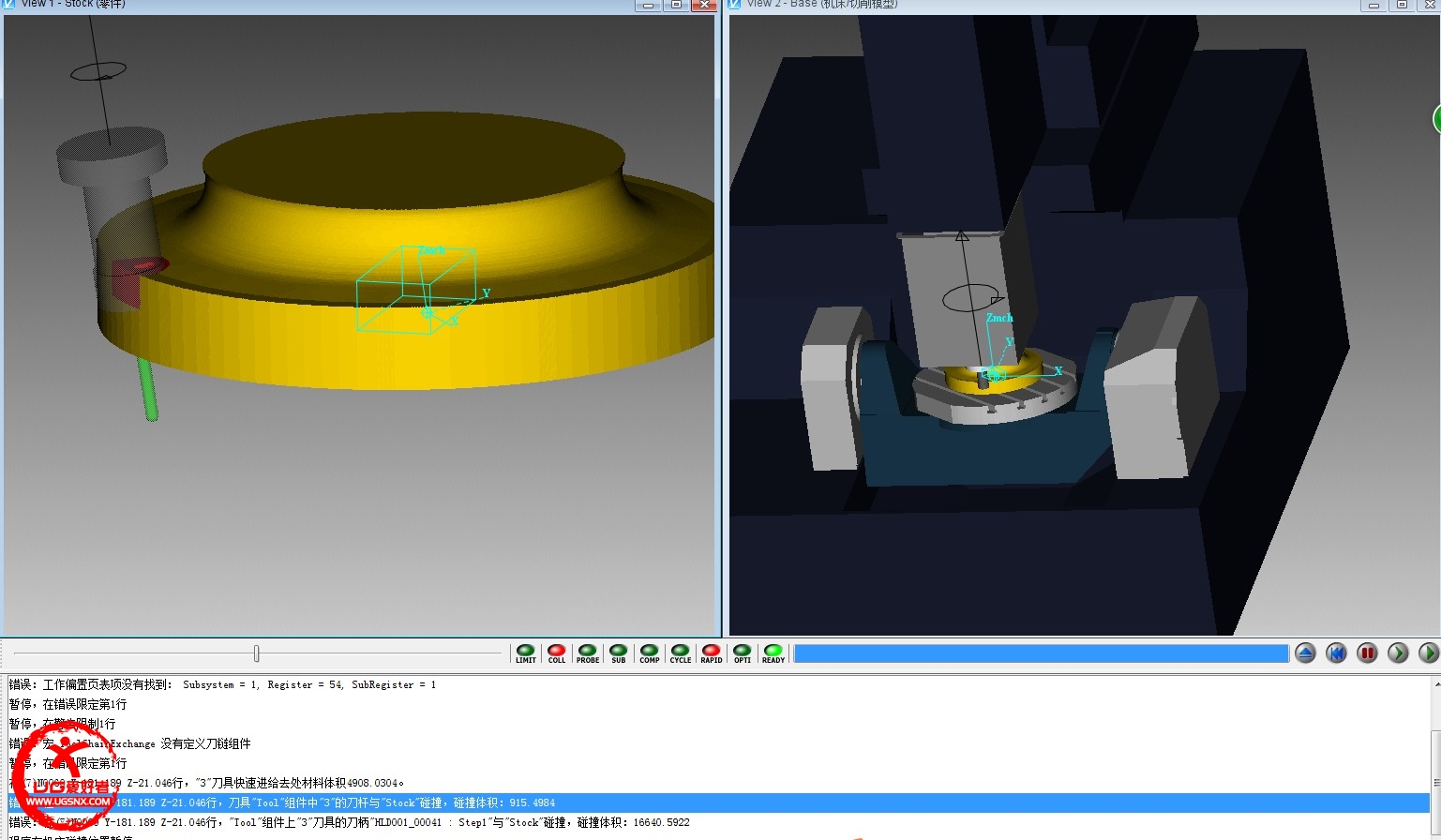The height and width of the screenshot is (840, 1441).
Task: Click the log scrollbar up arrow
Action: tap(1436, 684)
